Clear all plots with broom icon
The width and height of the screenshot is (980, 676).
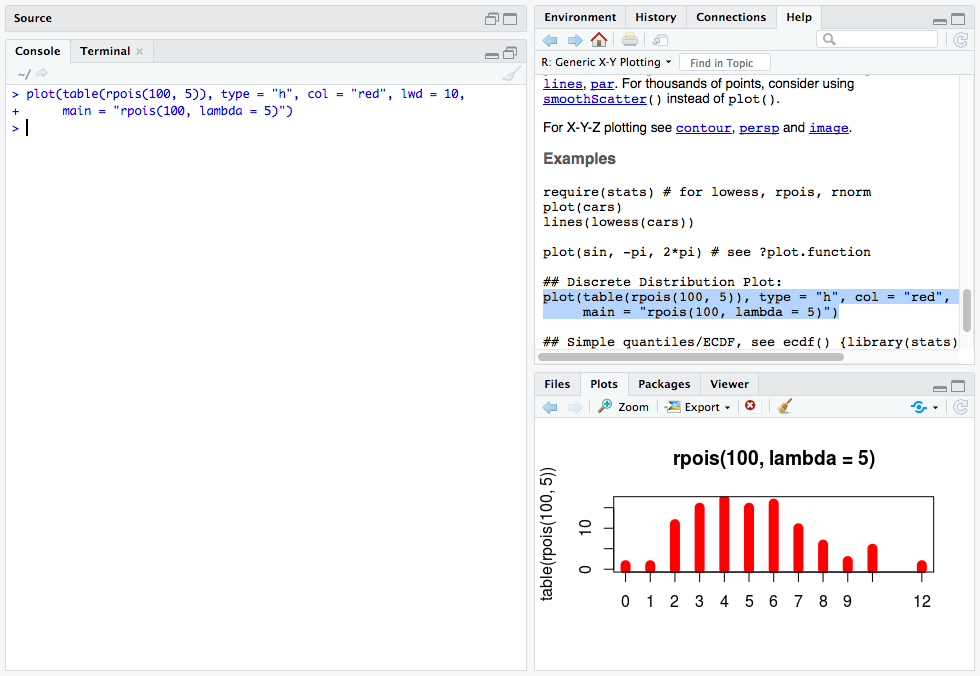[x=785, y=407]
